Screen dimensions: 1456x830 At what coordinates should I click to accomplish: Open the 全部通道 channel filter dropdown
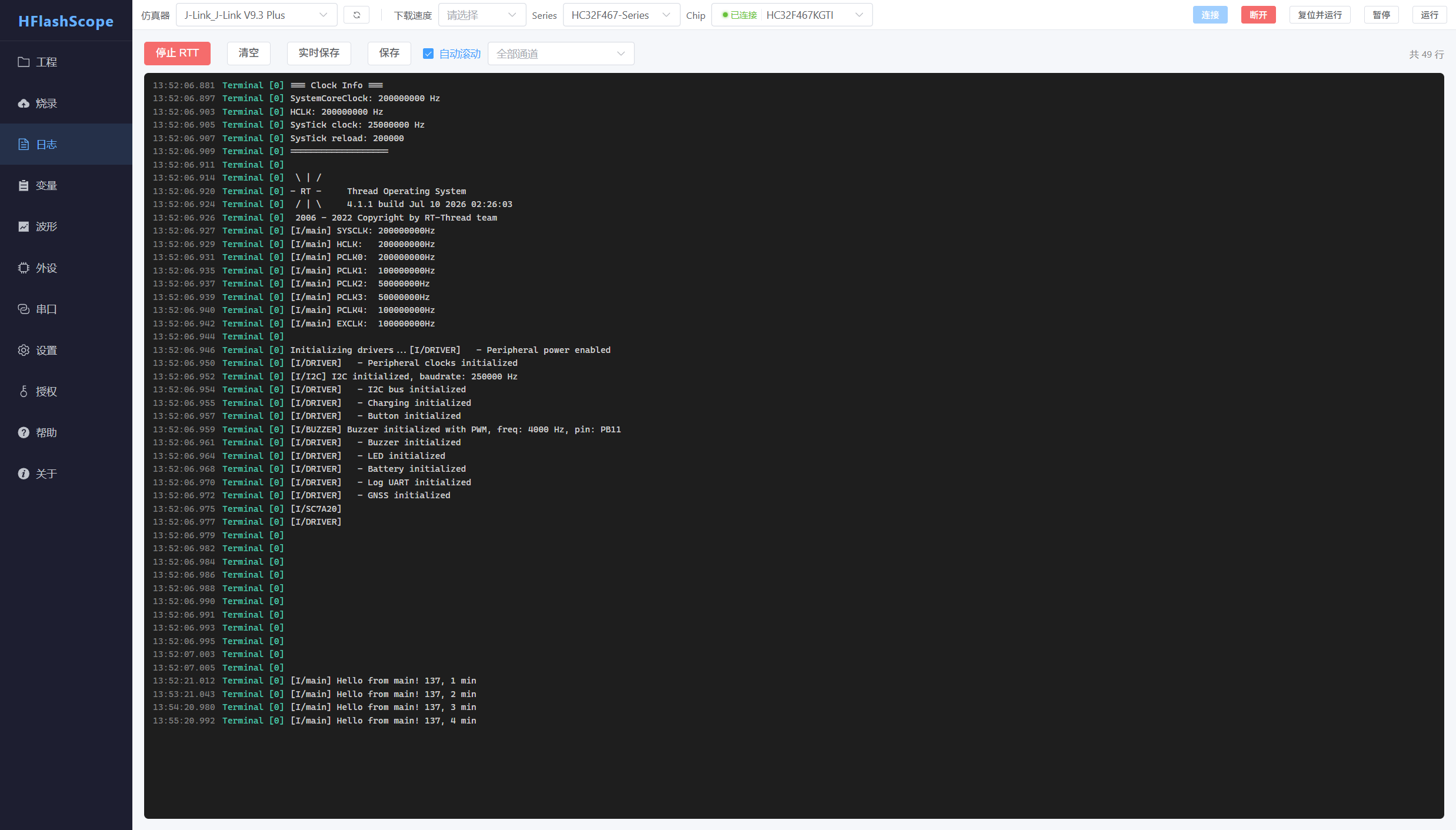coord(561,54)
